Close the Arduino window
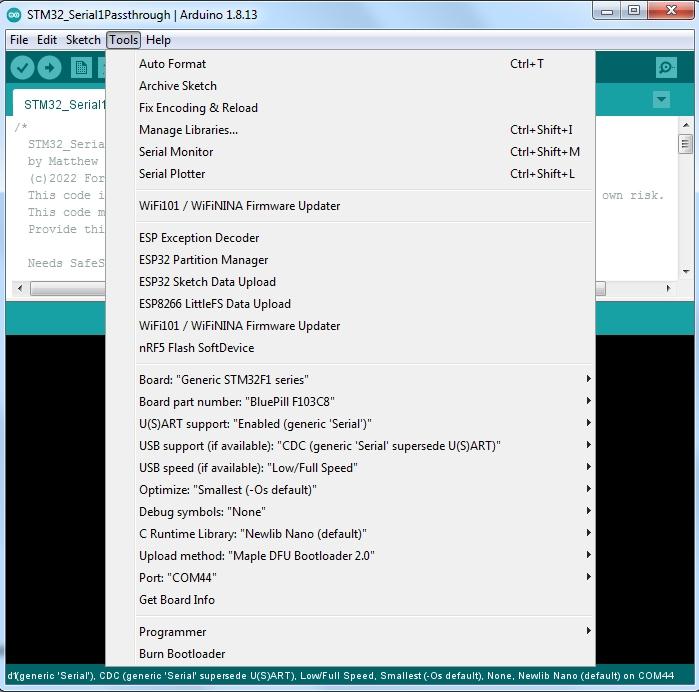 (x=671, y=10)
